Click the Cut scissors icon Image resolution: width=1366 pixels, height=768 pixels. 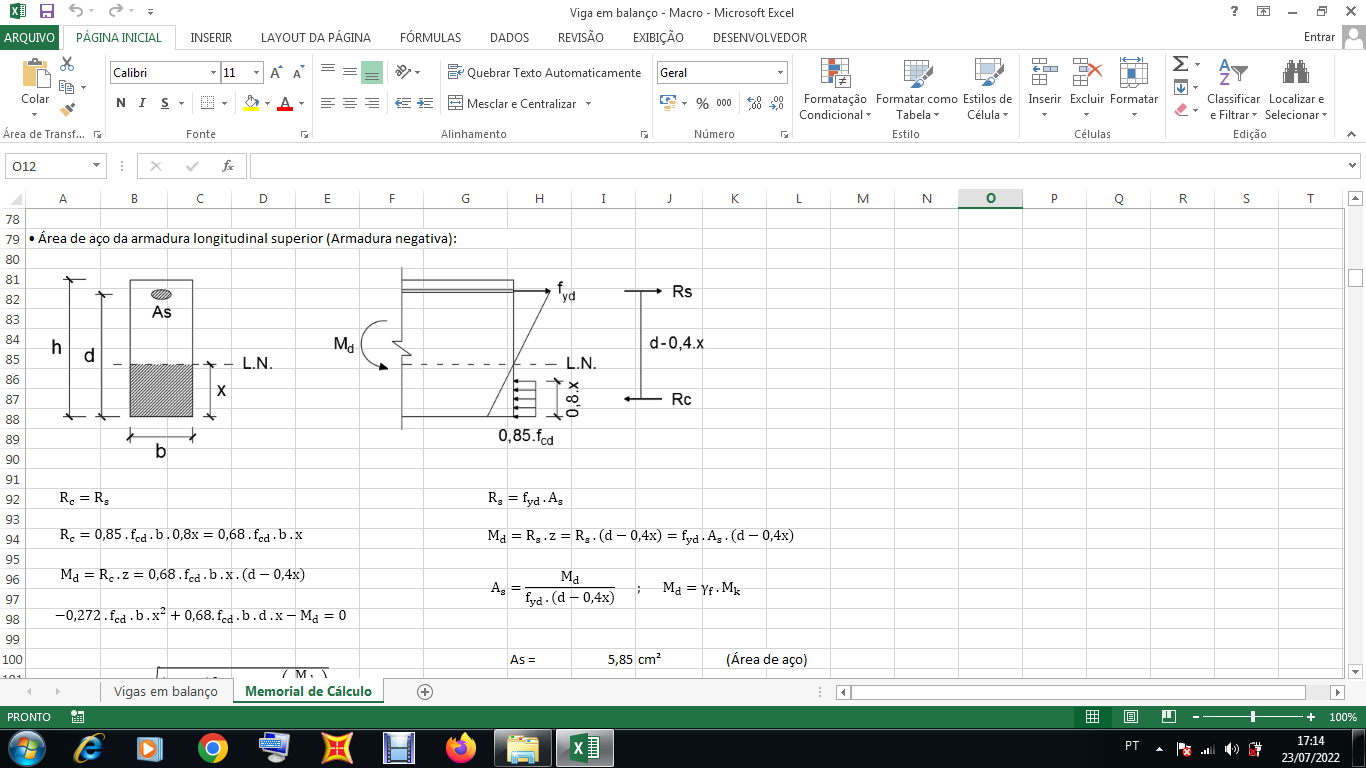[68, 64]
